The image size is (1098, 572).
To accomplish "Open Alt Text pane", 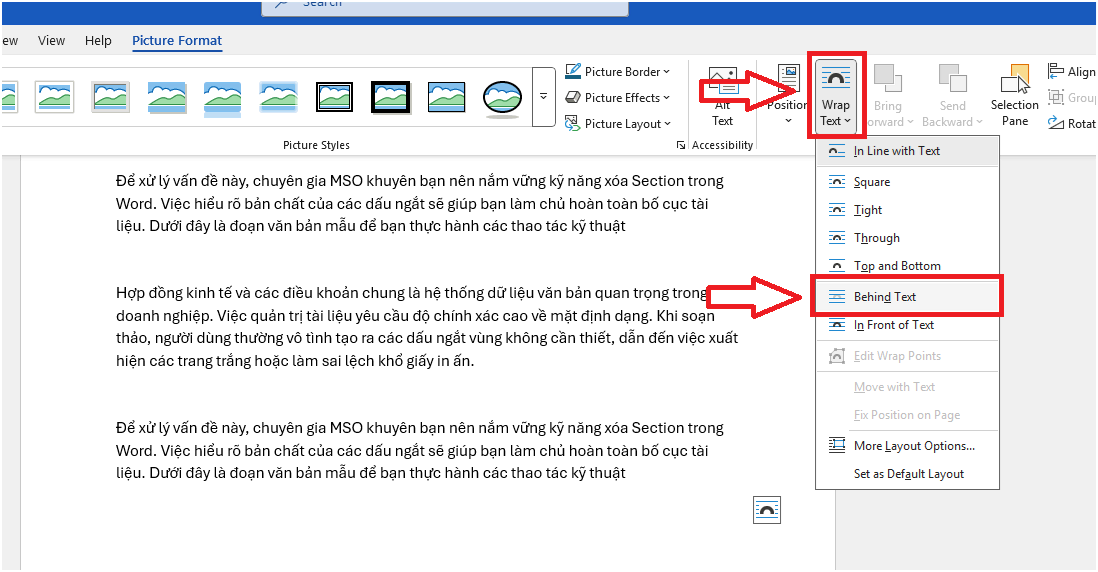I will pos(723,97).
